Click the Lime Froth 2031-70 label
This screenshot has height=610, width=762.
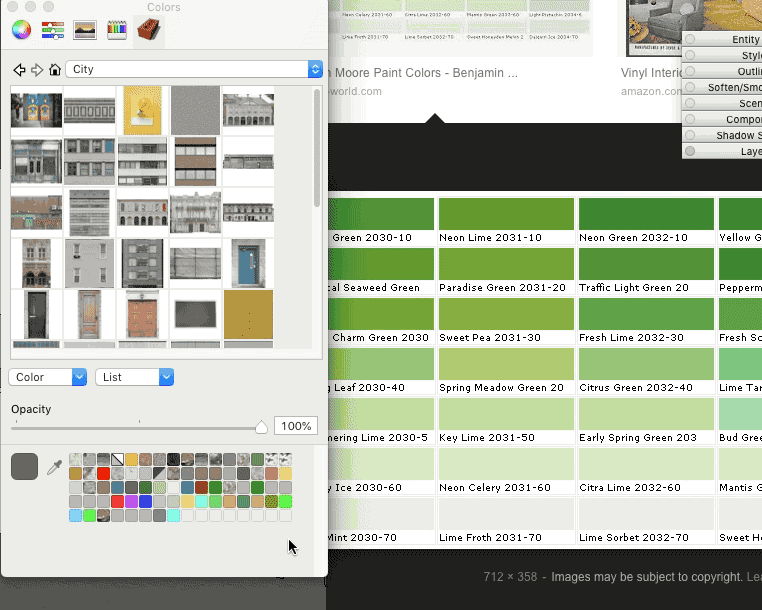pos(490,538)
